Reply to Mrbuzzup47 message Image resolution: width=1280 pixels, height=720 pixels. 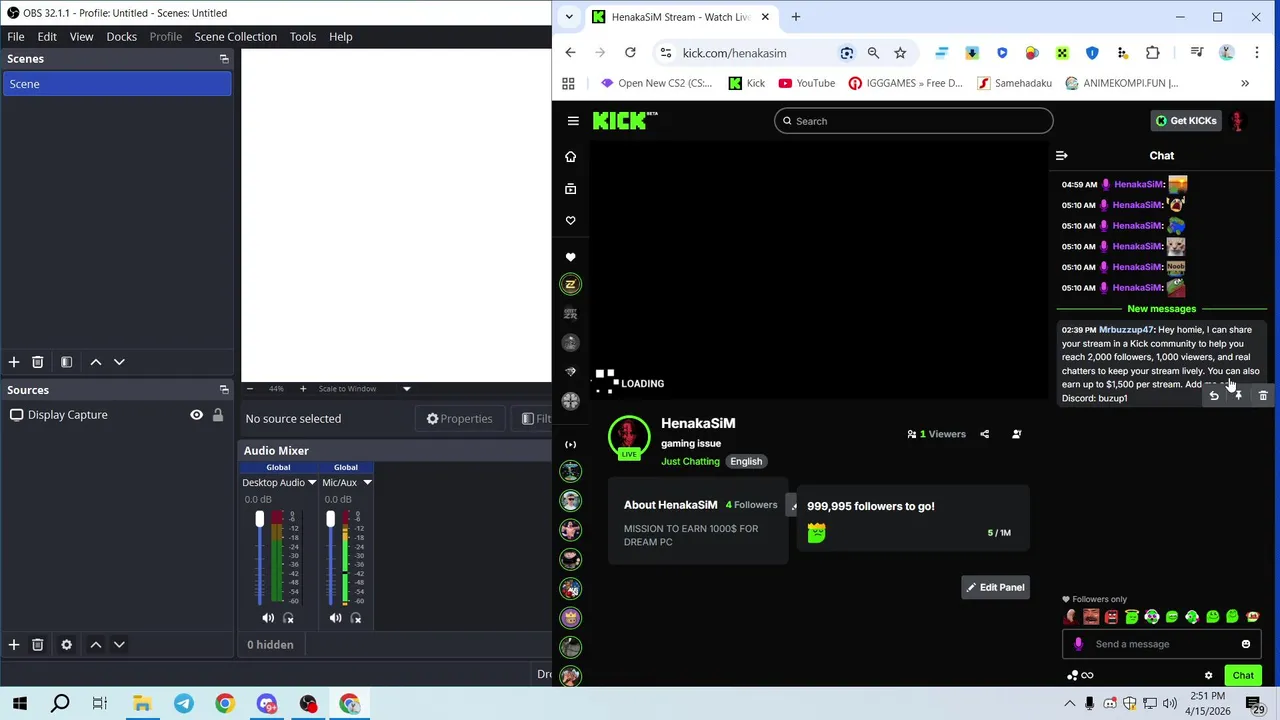pos(1214,397)
